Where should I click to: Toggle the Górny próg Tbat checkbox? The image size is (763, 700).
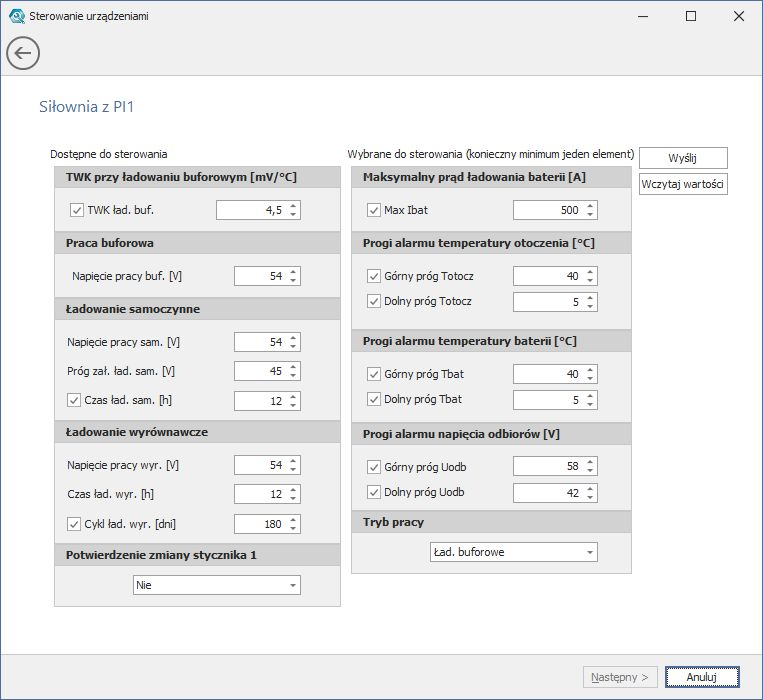pyautogui.click(x=374, y=374)
